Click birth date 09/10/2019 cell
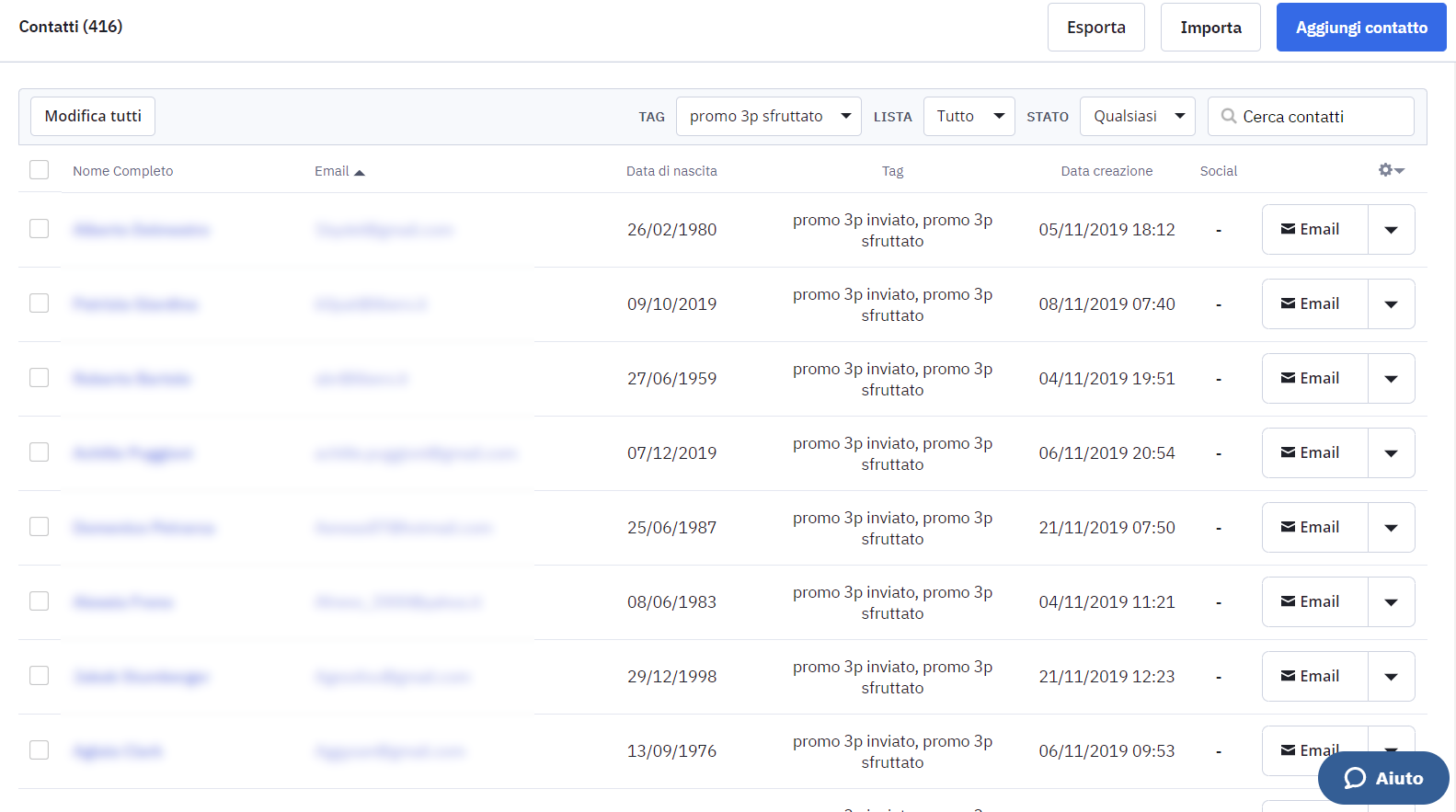This screenshot has height=812, width=1456. [671, 303]
